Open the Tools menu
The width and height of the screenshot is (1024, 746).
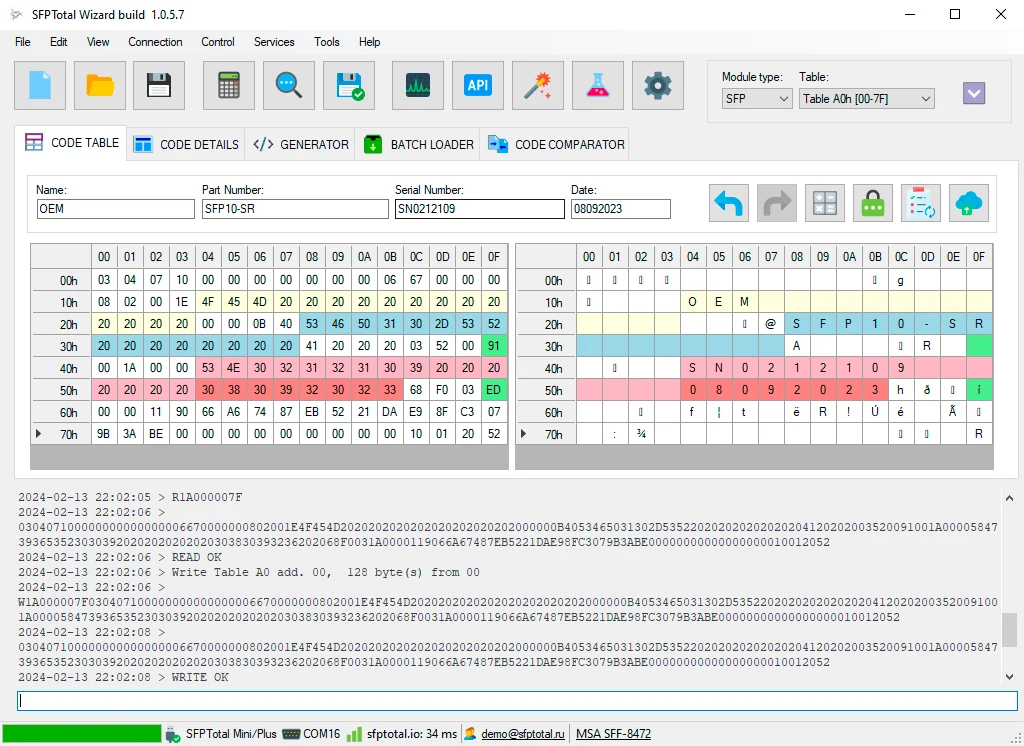327,42
